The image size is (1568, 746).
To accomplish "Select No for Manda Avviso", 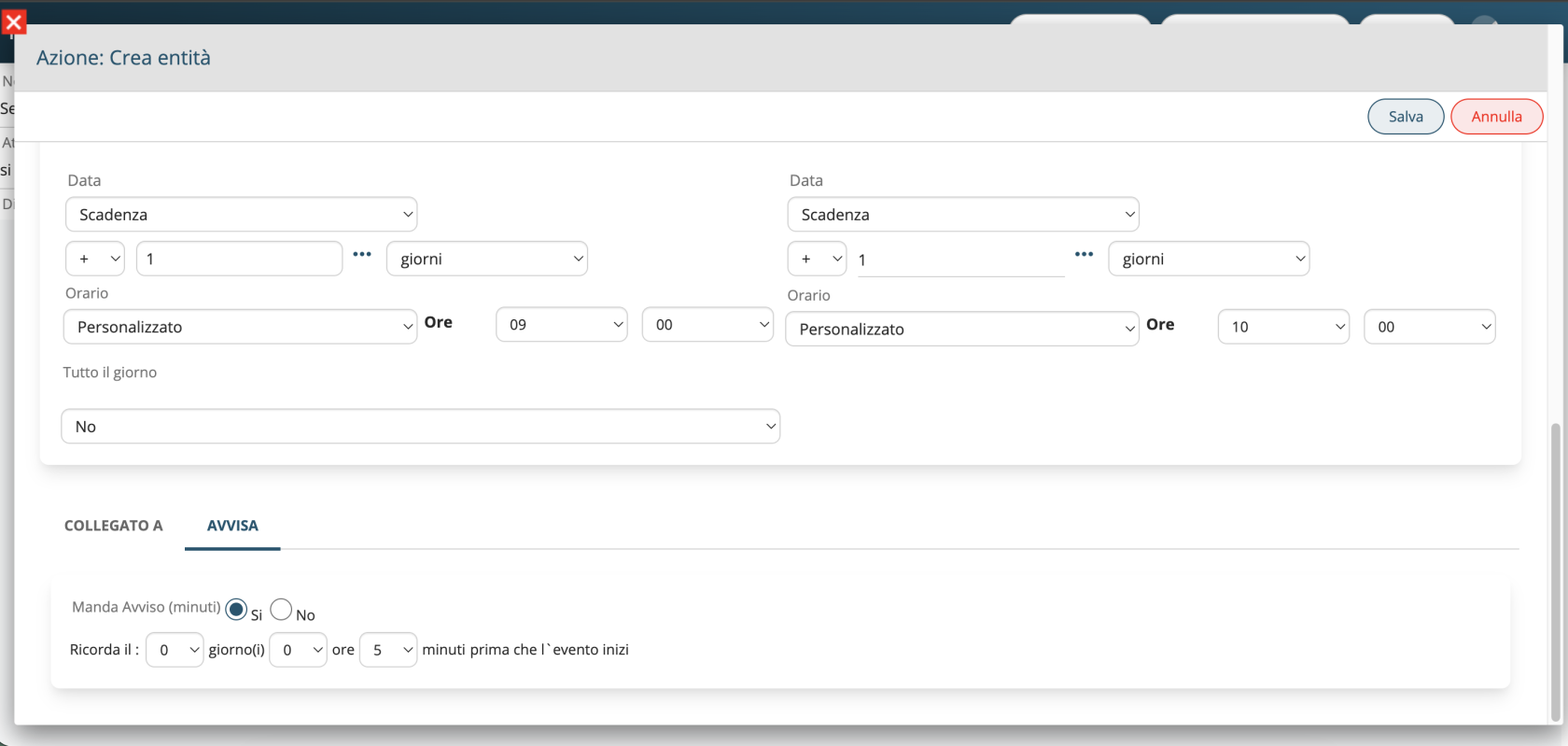I will [281, 610].
